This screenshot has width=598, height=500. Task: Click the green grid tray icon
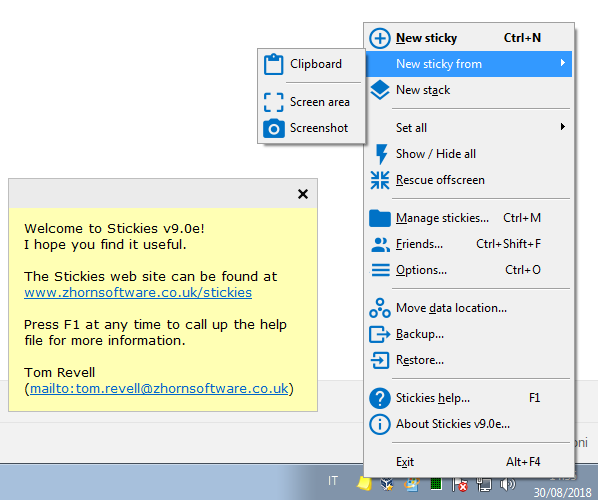point(436,484)
